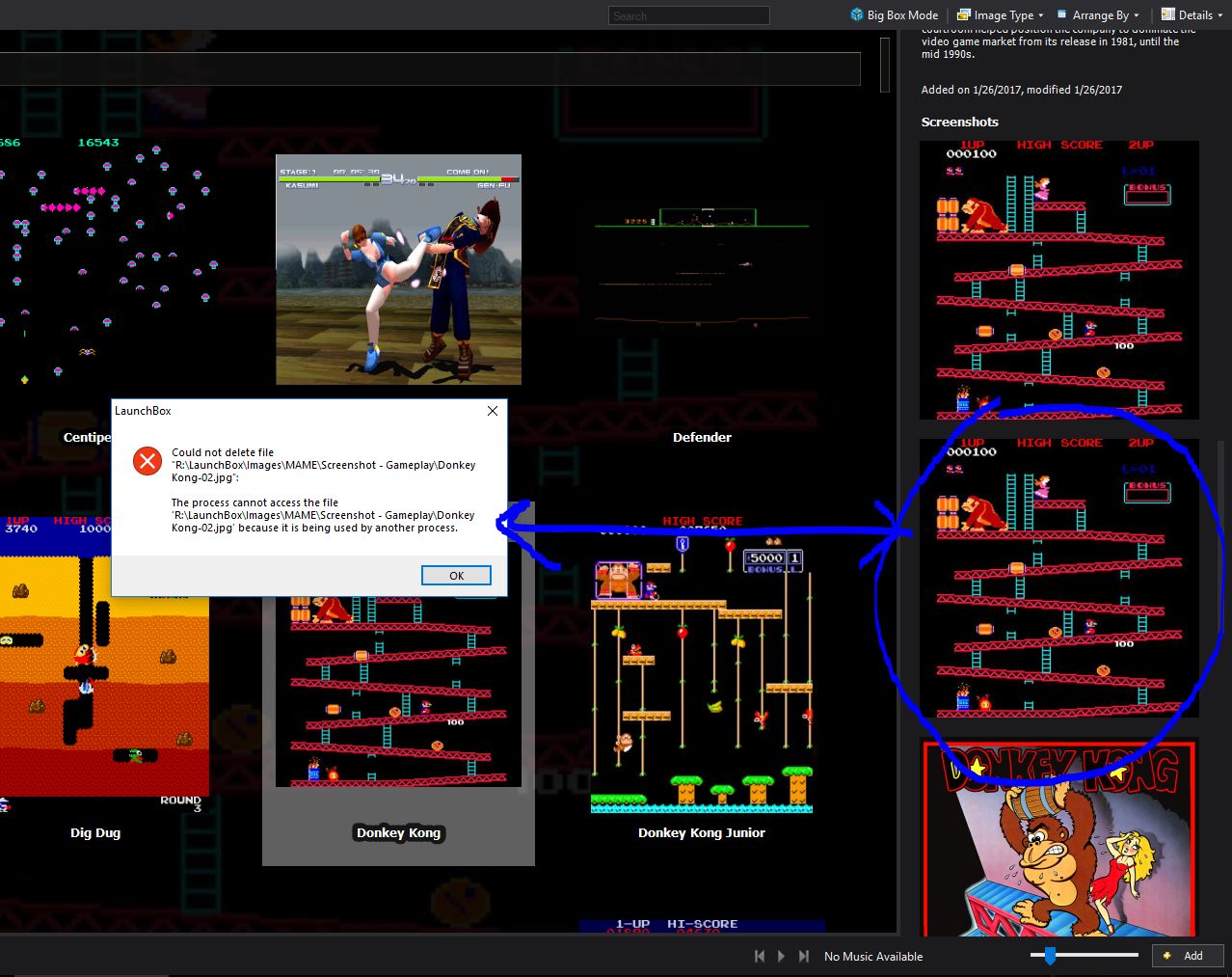Image resolution: width=1232 pixels, height=977 pixels.
Task: Expand the Details dropdown menu
Action: (x=1192, y=14)
